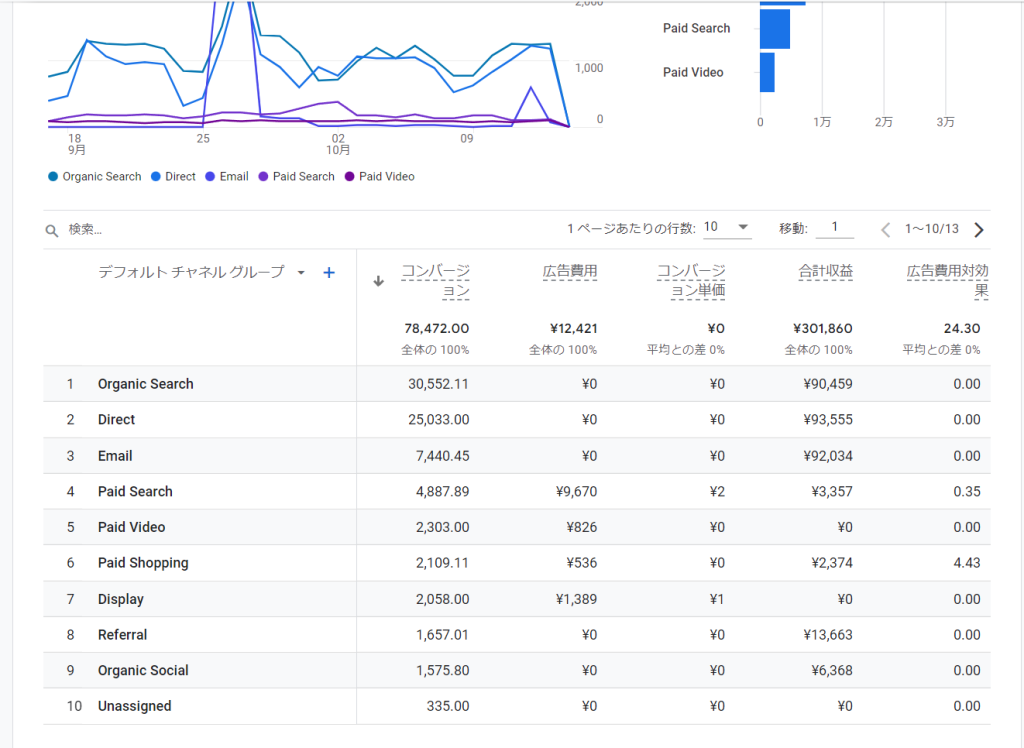Click Organic Search conversions 30,552.11
1024x748 pixels.
pos(438,384)
